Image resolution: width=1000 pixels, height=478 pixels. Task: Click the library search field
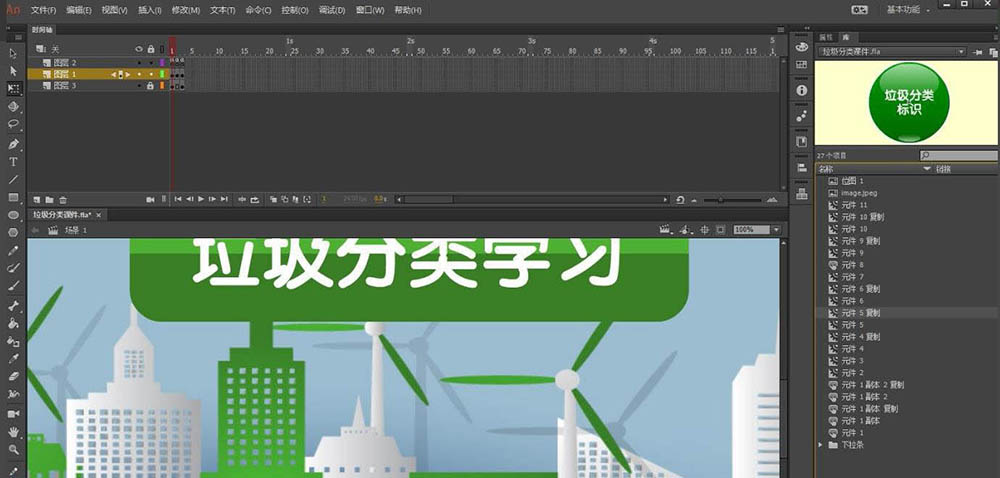pos(959,156)
